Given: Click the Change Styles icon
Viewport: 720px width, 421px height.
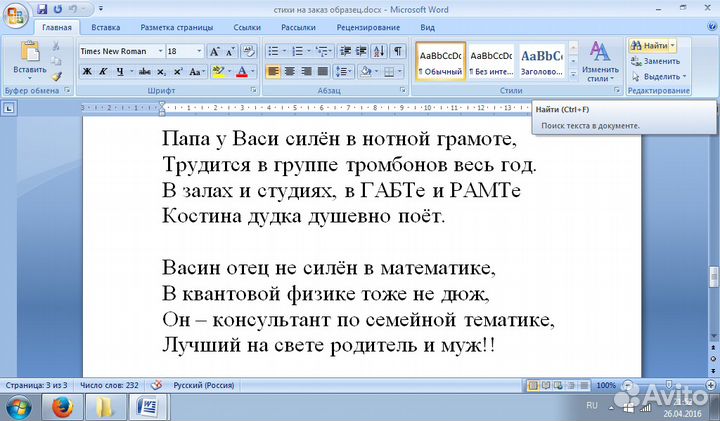Looking at the screenshot, I should point(600,51).
